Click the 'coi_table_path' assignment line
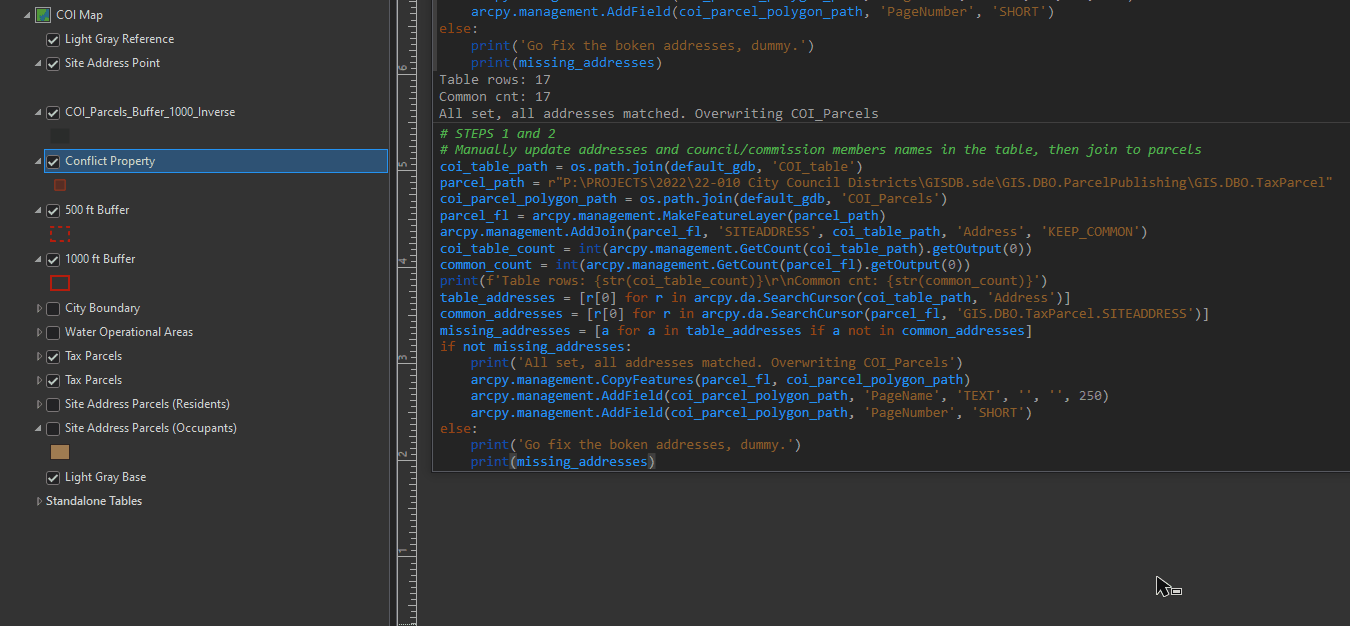The width and height of the screenshot is (1350, 626). coord(651,167)
